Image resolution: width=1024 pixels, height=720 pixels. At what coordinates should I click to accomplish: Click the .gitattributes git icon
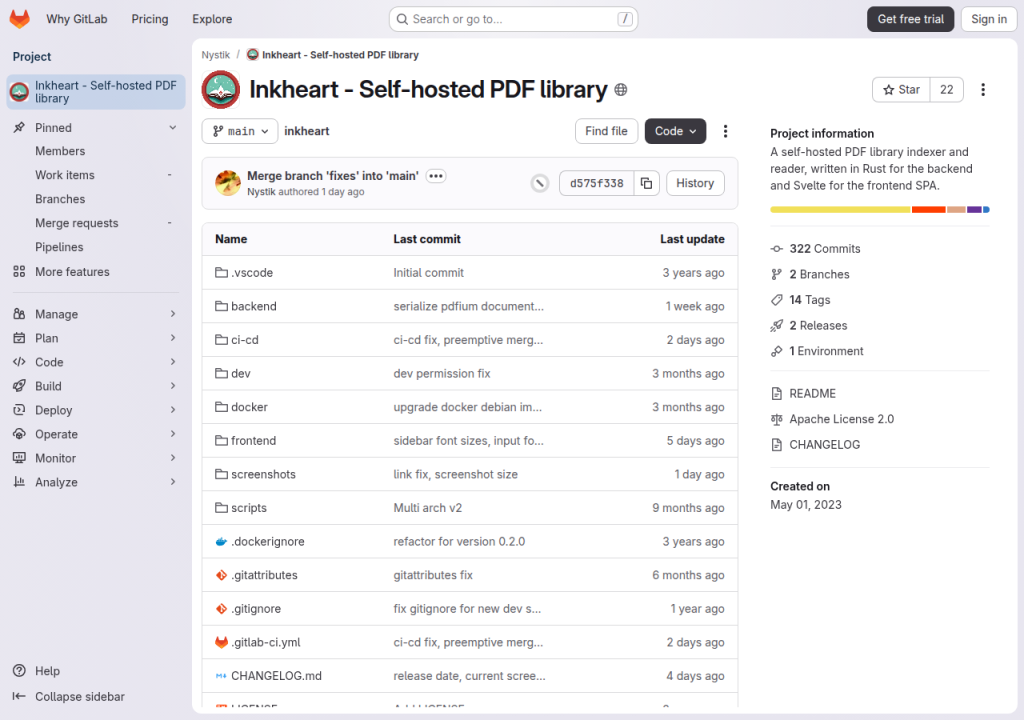pyautogui.click(x=221, y=575)
